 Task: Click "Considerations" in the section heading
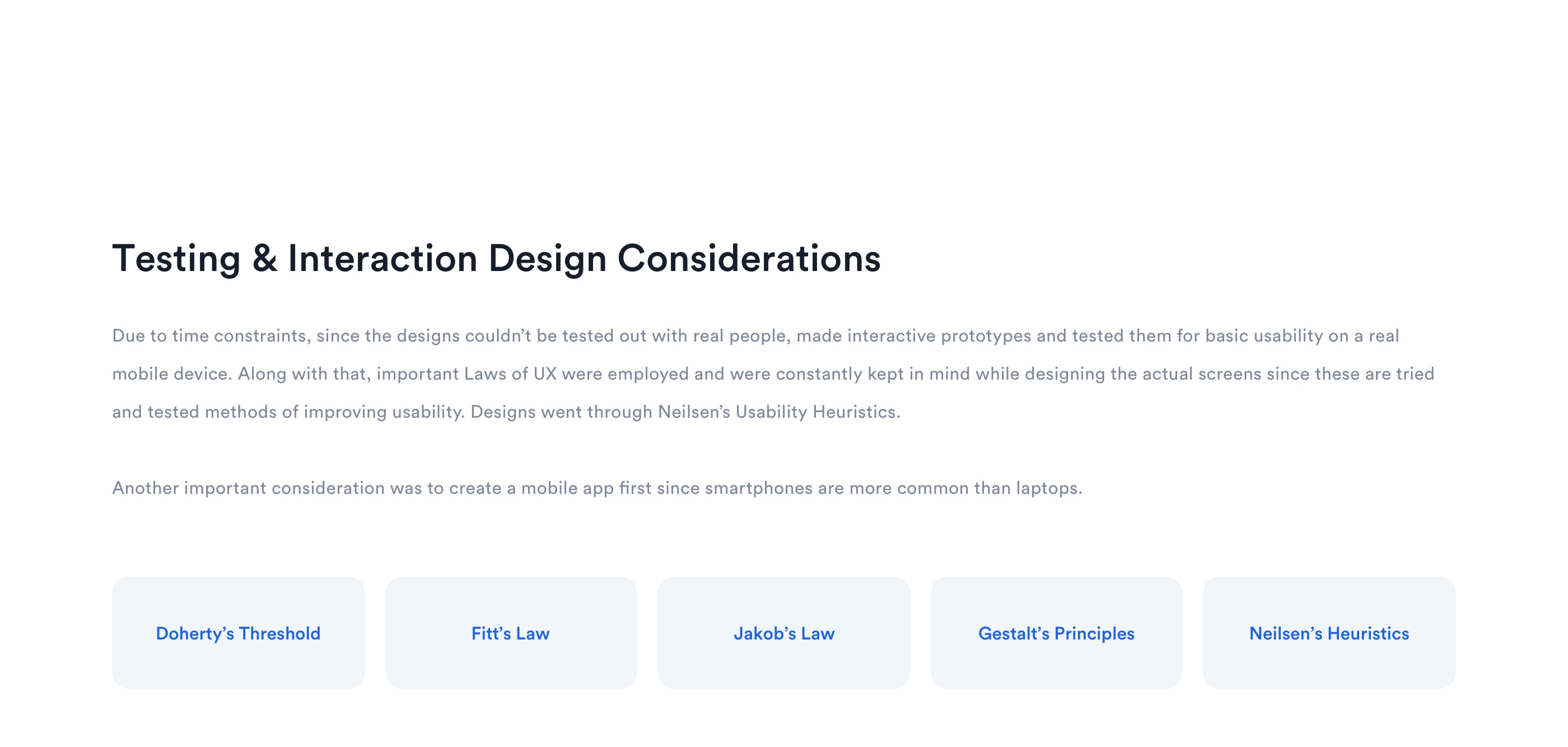tap(749, 259)
